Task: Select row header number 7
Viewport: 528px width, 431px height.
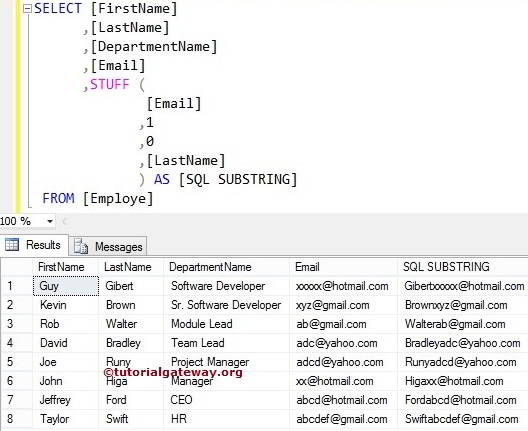Action: (x=17, y=400)
